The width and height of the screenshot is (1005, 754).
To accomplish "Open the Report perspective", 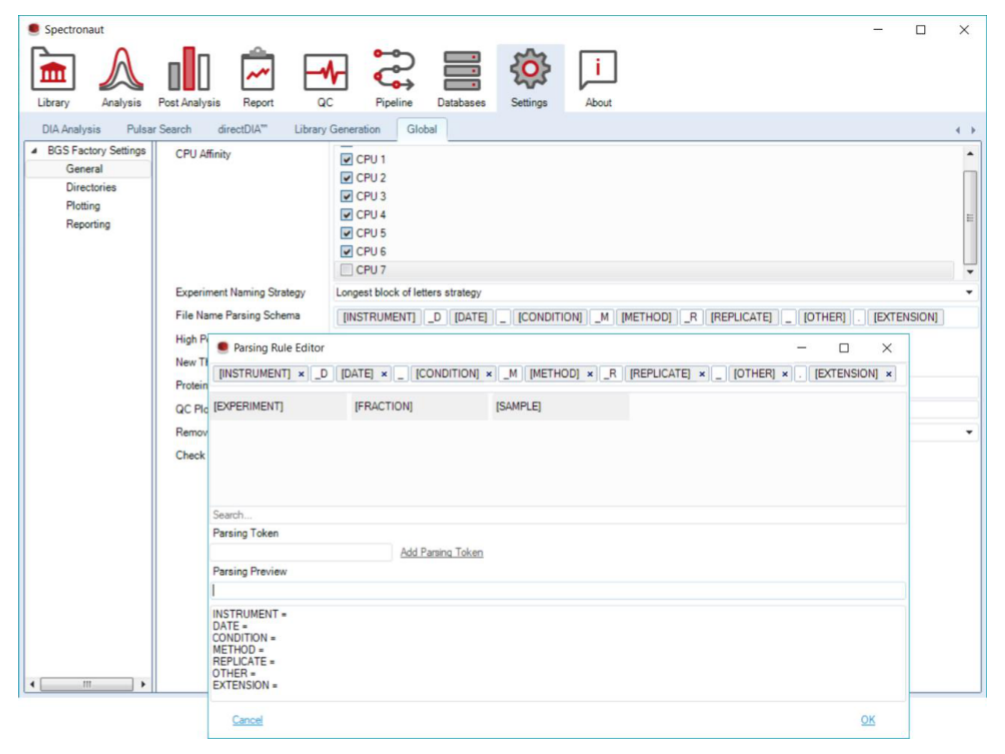I will (258, 78).
